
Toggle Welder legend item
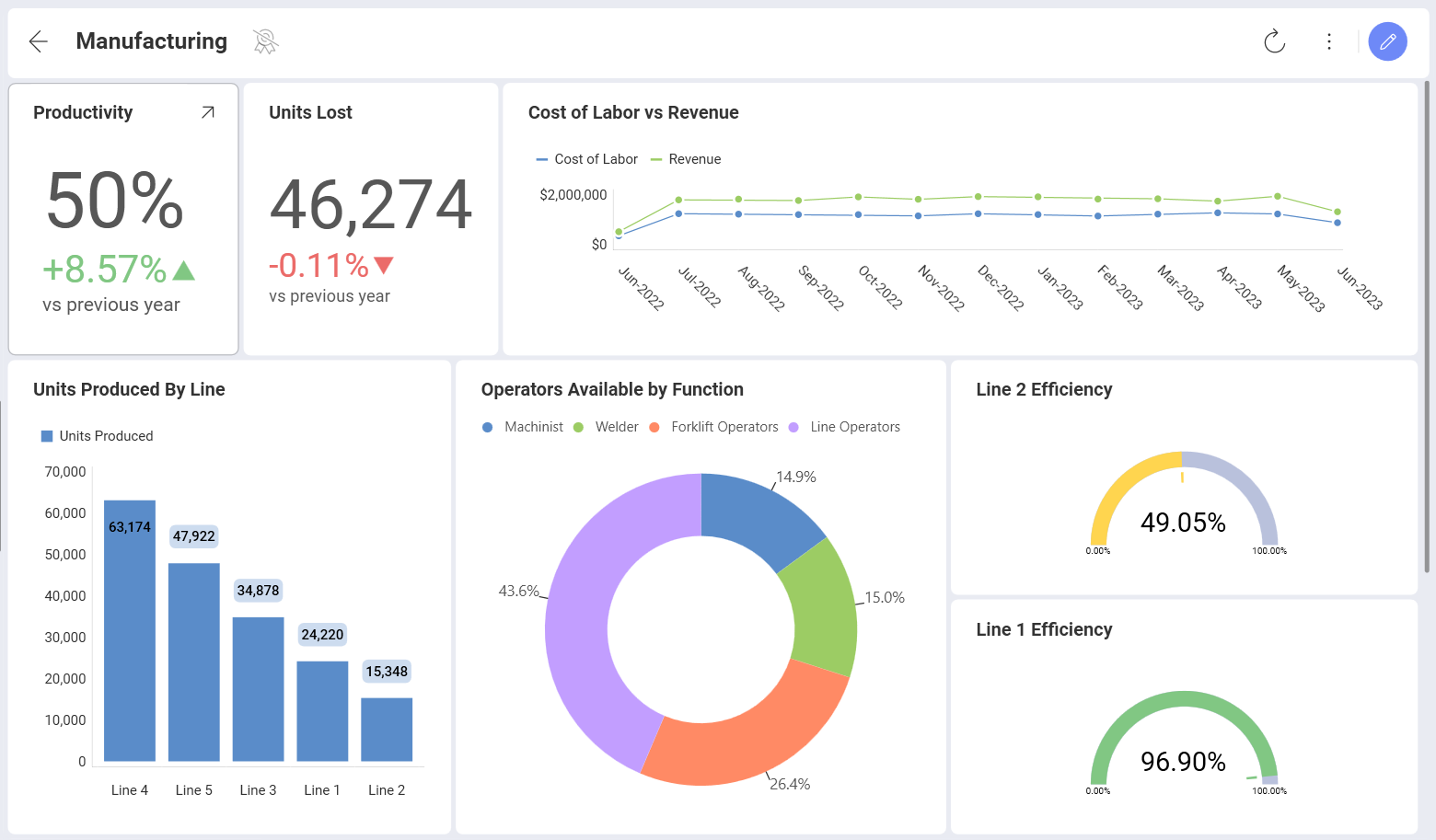(x=606, y=427)
